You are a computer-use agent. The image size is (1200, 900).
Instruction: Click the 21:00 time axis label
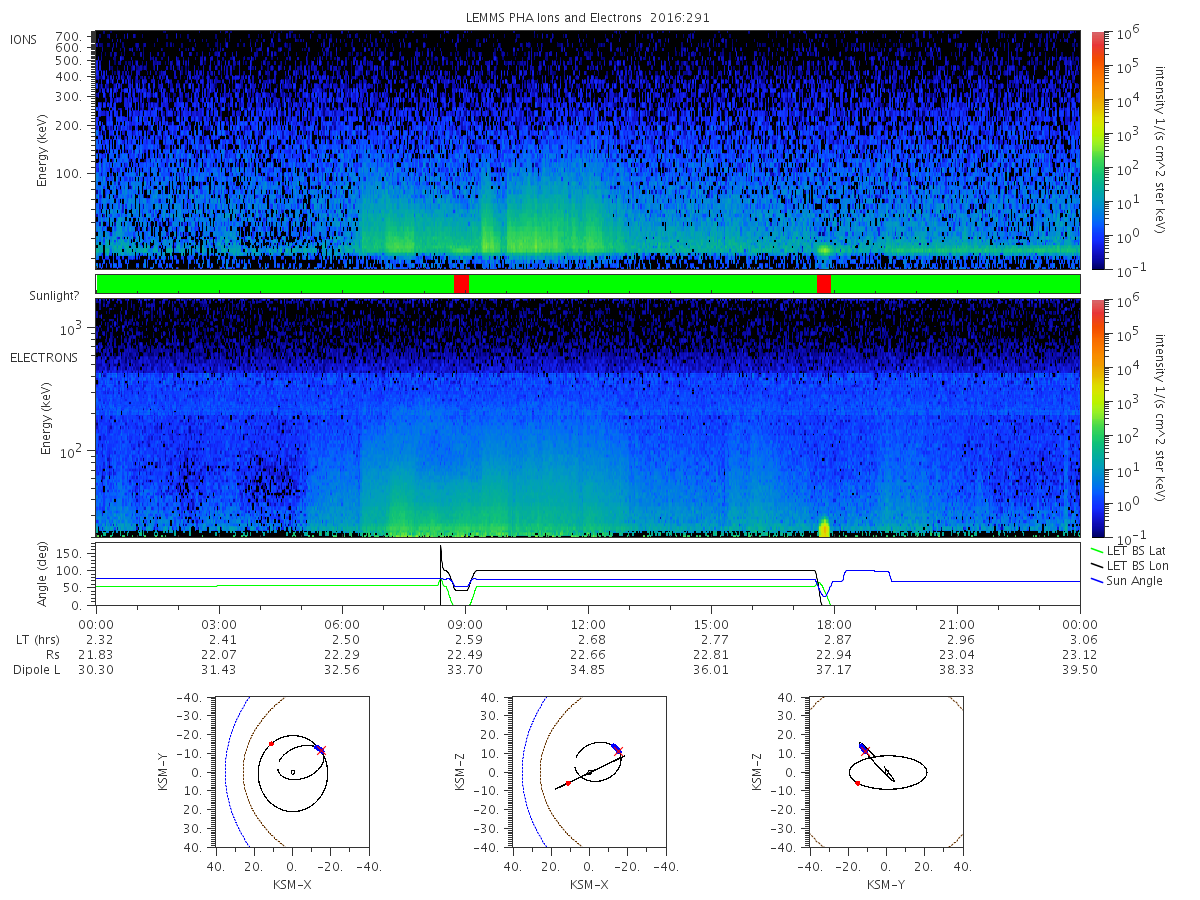tap(957, 624)
